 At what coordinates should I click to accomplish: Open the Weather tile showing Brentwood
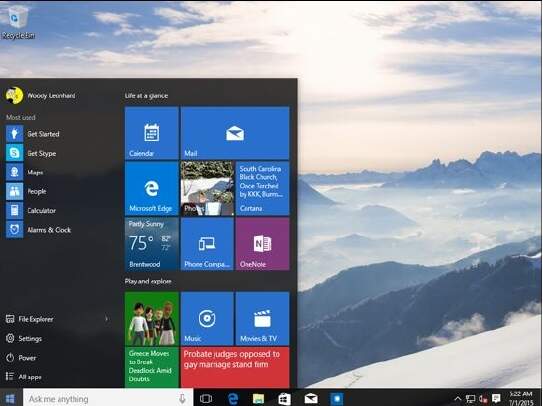pos(152,244)
